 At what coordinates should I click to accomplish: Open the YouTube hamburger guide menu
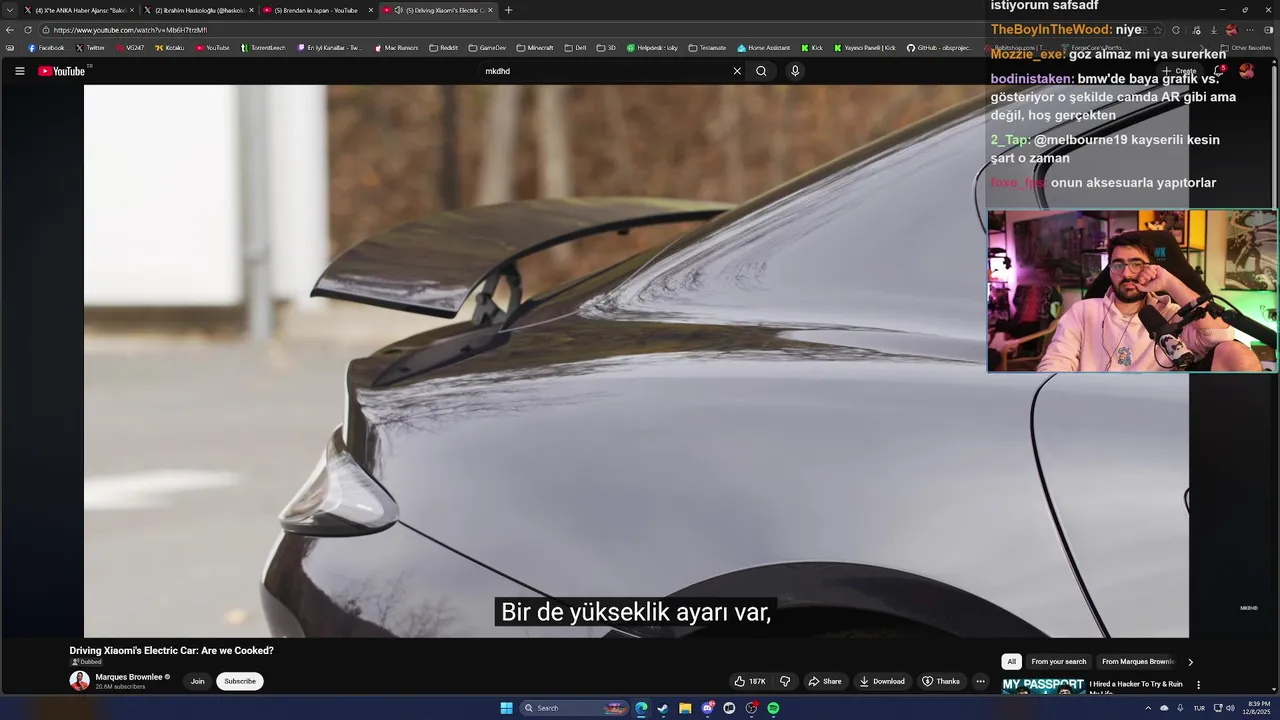point(19,71)
